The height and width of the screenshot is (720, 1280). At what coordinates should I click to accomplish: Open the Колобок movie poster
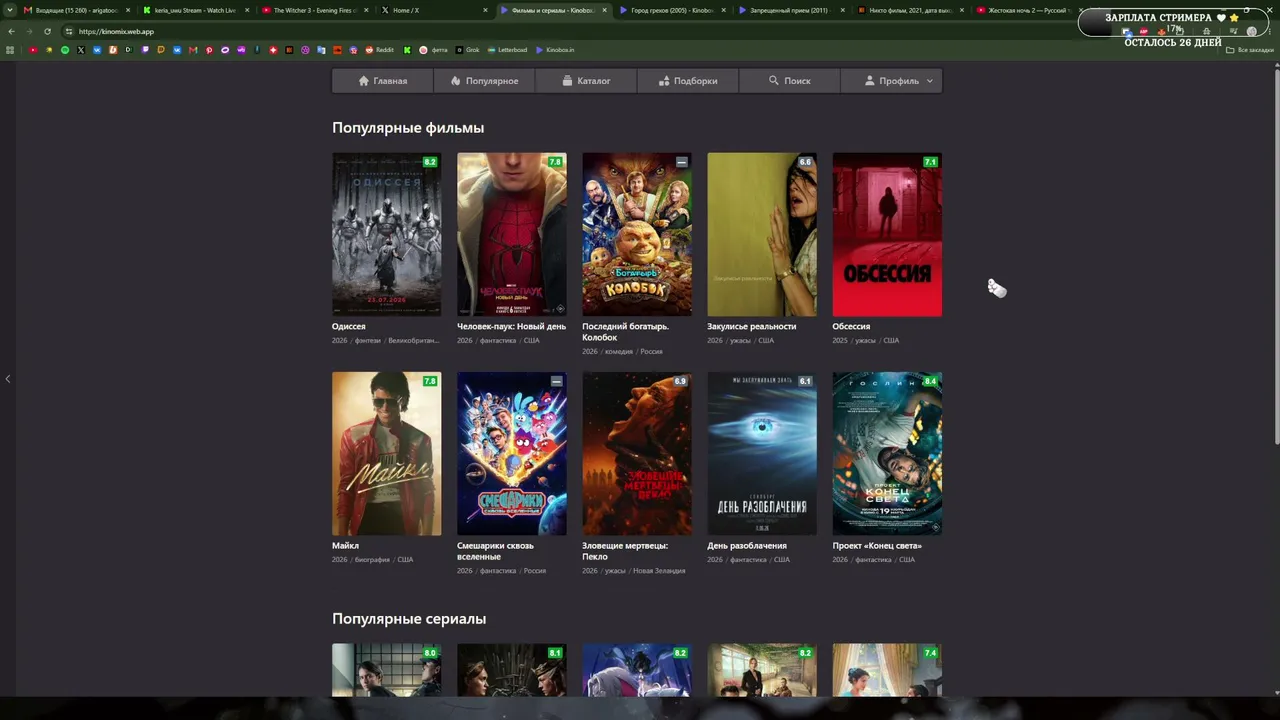coord(637,234)
